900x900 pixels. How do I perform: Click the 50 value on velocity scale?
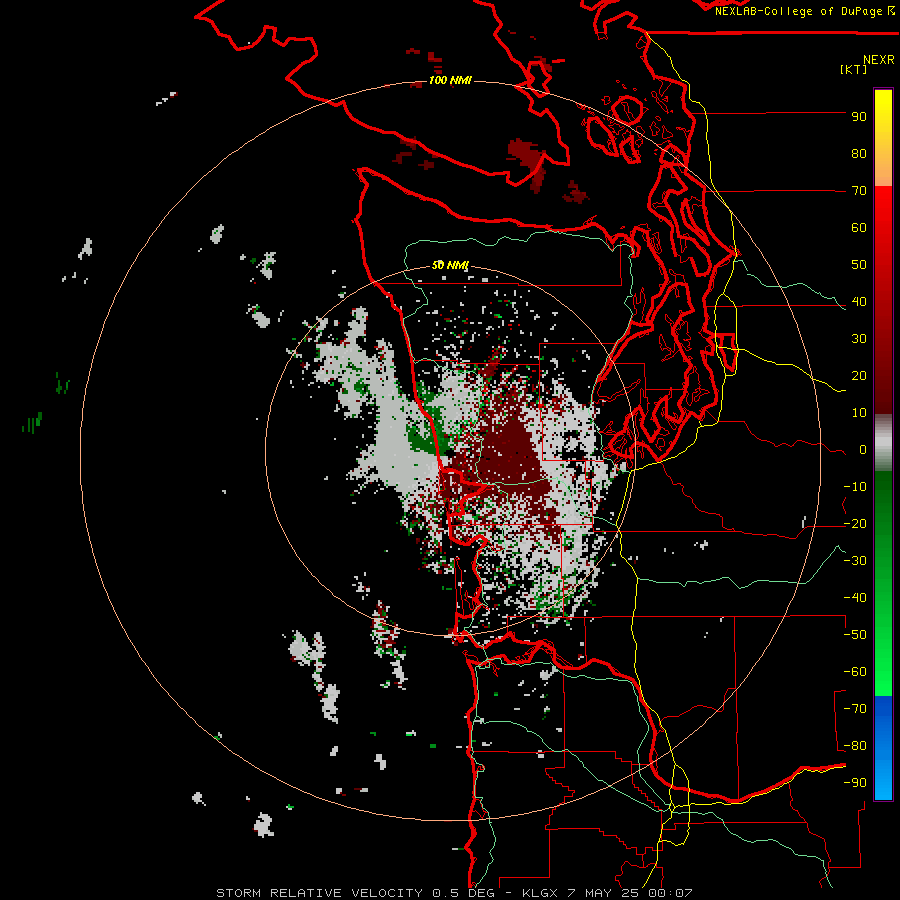tap(859, 265)
